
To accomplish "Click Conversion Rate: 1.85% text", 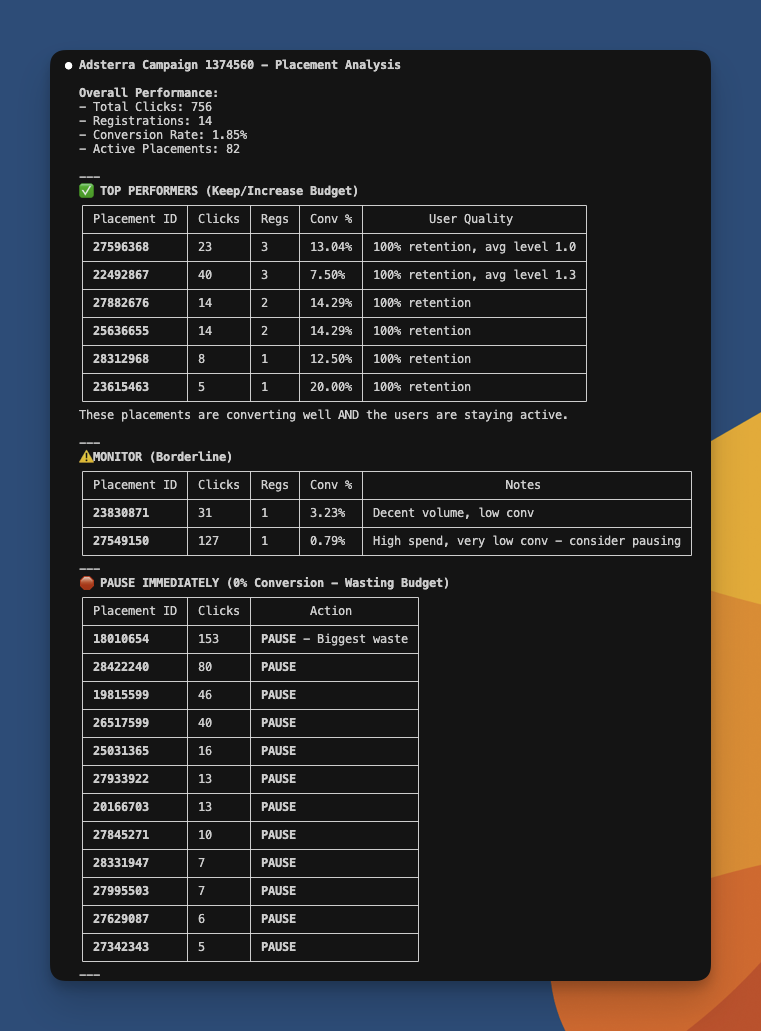I will [x=163, y=135].
